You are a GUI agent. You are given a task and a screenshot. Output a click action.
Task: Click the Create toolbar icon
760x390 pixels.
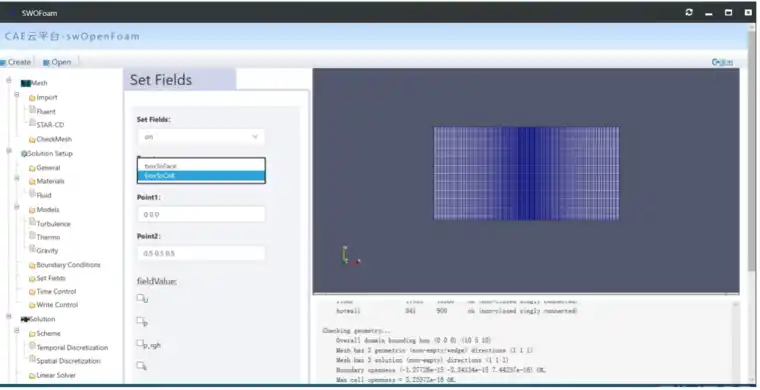point(3,62)
